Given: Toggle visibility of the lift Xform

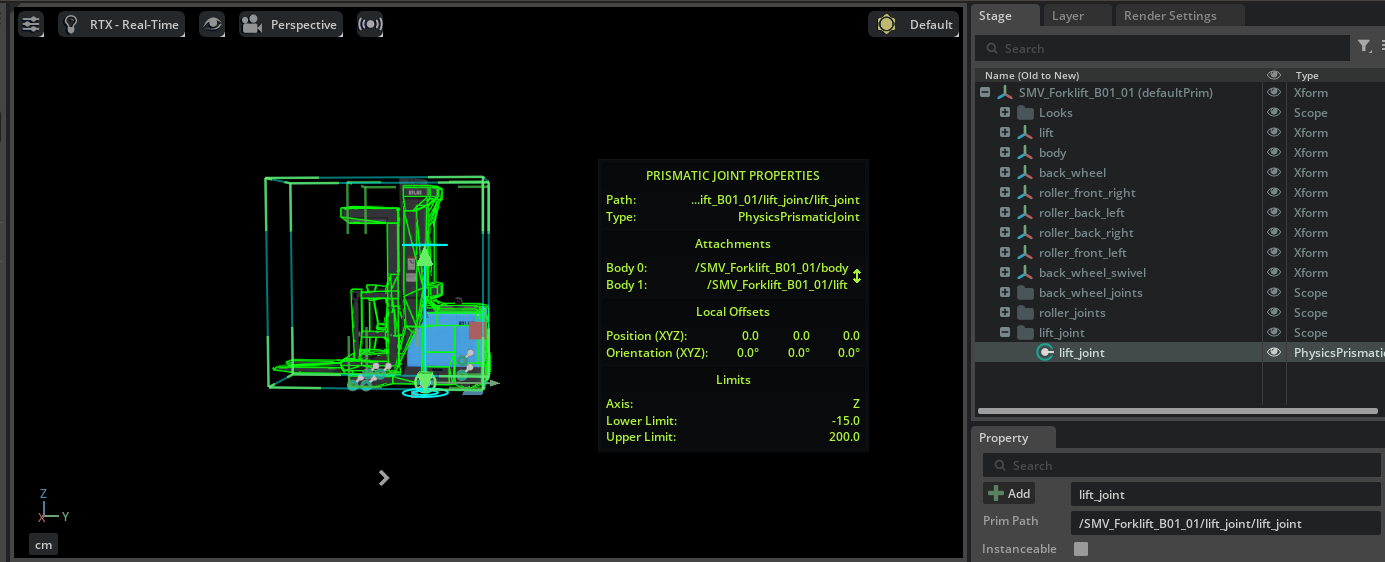Looking at the screenshot, I should [x=1274, y=132].
